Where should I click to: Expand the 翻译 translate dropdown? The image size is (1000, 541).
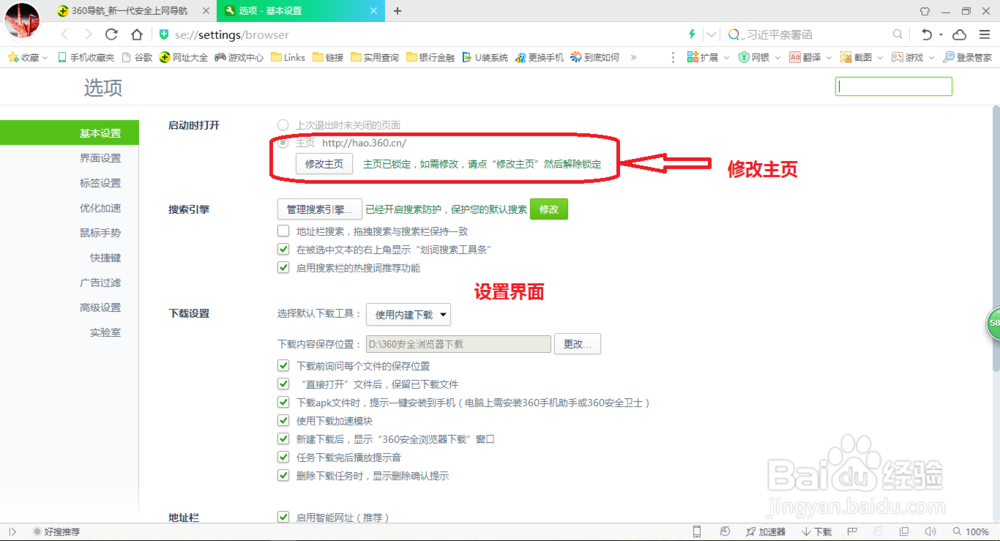click(828, 57)
